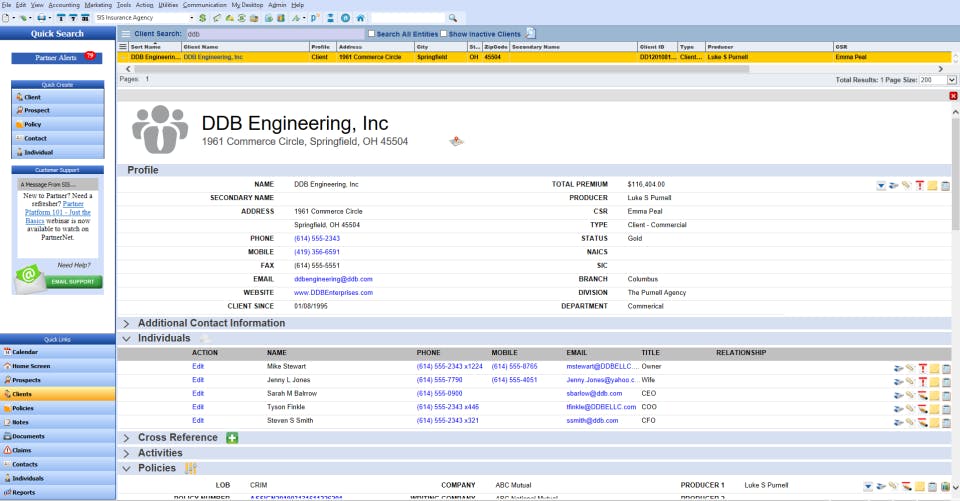960x501 pixels.
Task: Click Edit link for Mike Stewart
Action: tap(198, 367)
